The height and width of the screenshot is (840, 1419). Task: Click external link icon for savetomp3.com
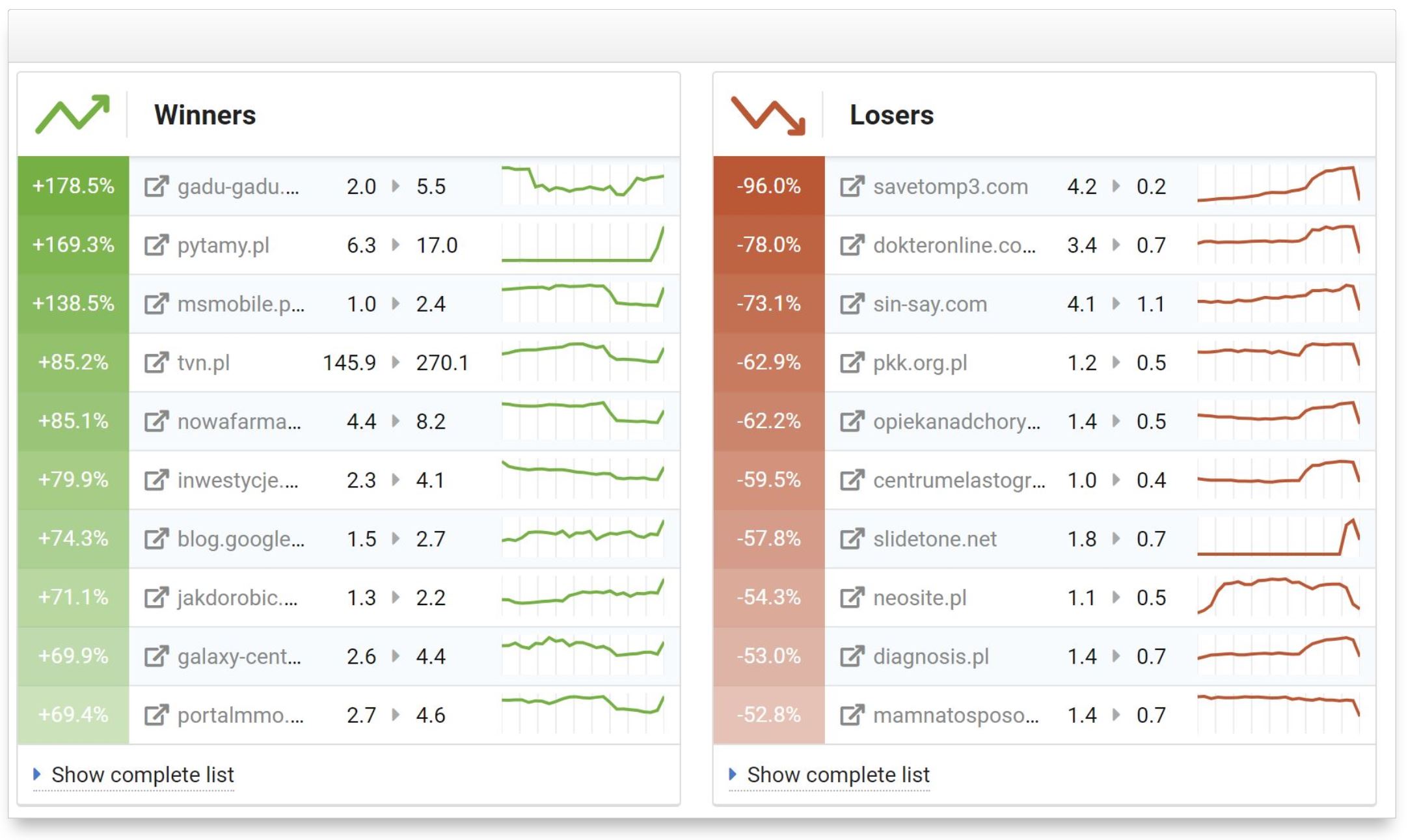852,187
